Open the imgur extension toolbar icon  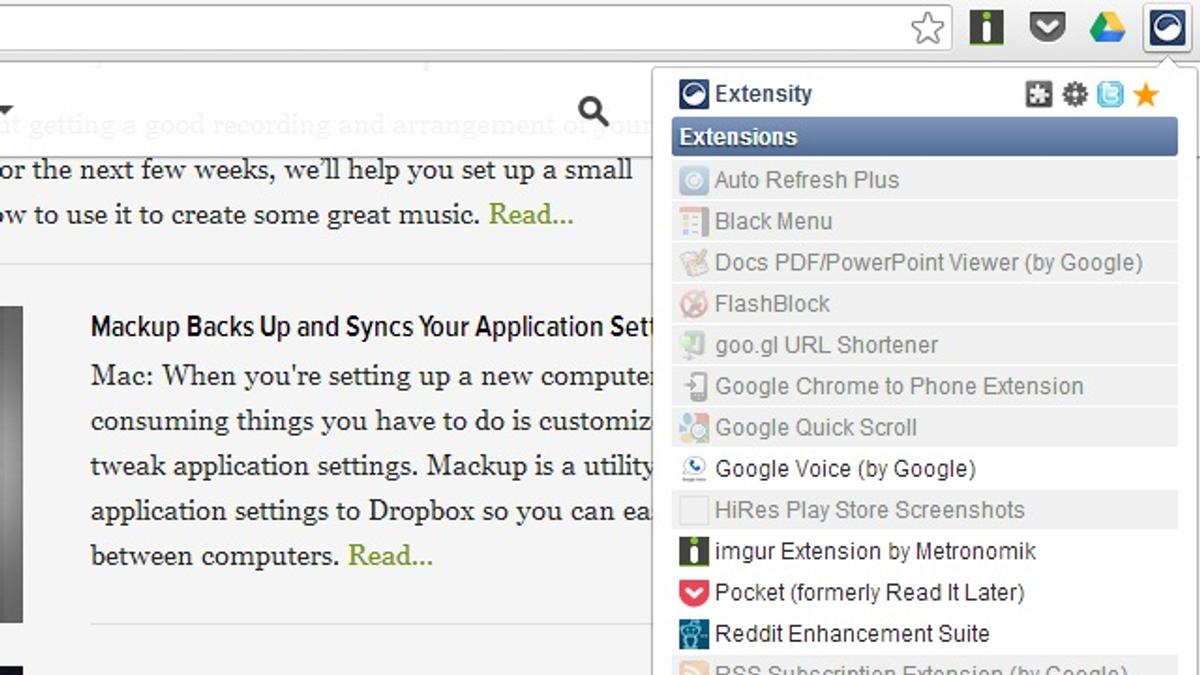click(987, 27)
